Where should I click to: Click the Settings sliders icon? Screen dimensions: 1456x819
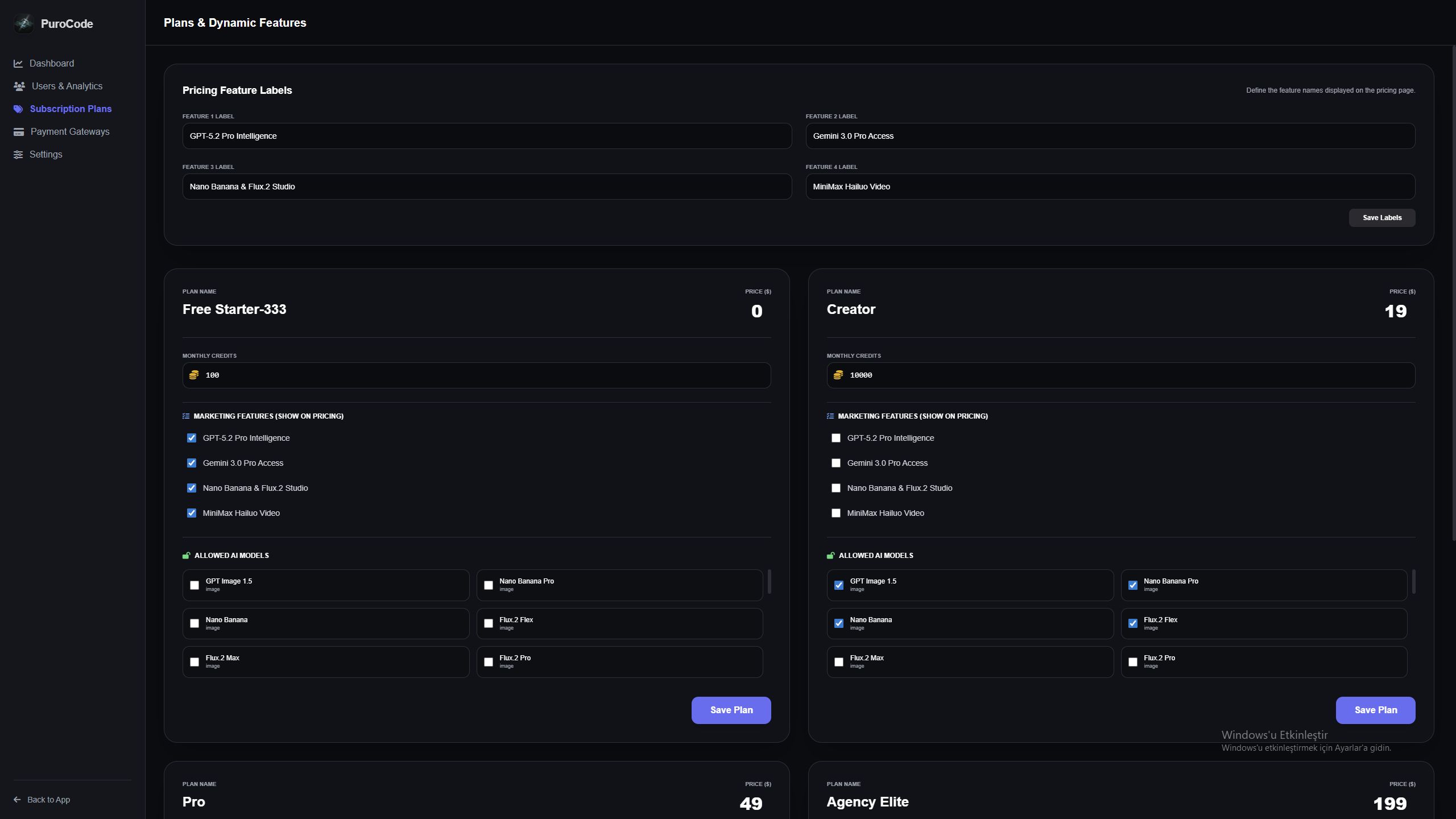[18, 155]
